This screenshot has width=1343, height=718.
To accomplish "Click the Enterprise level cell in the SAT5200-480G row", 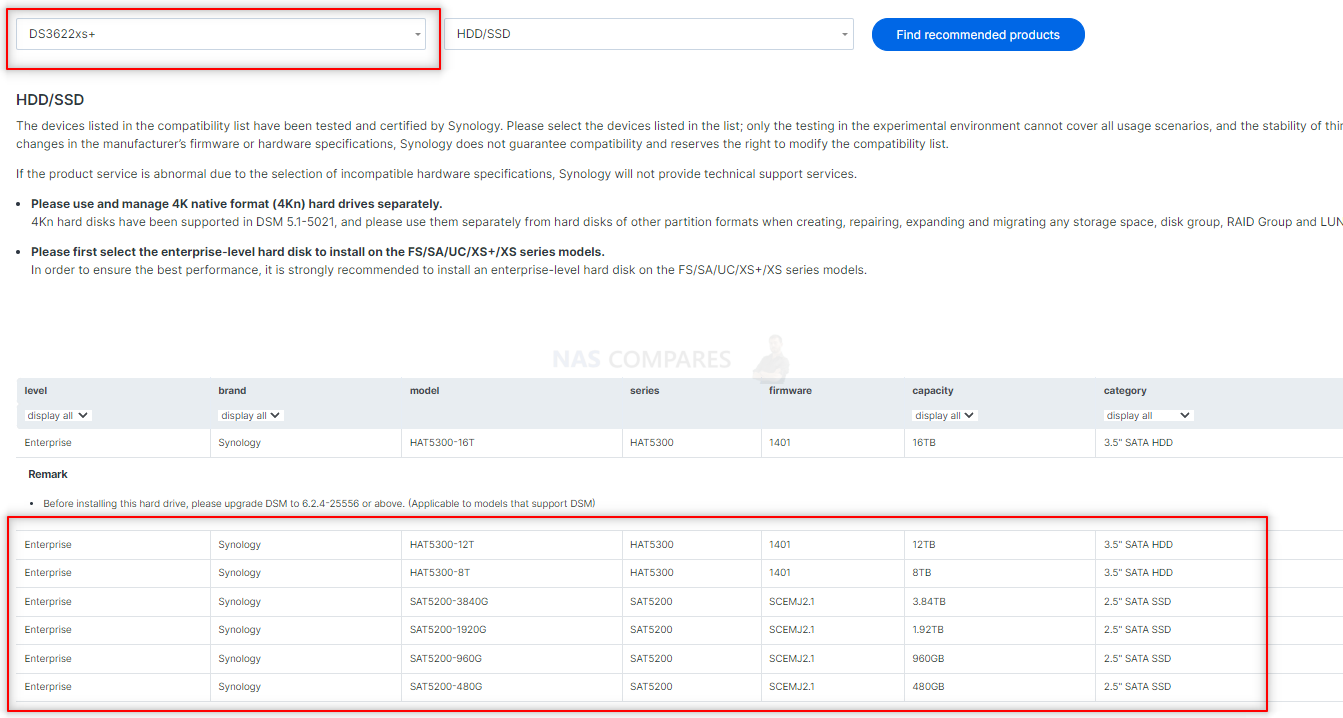I will [x=48, y=687].
